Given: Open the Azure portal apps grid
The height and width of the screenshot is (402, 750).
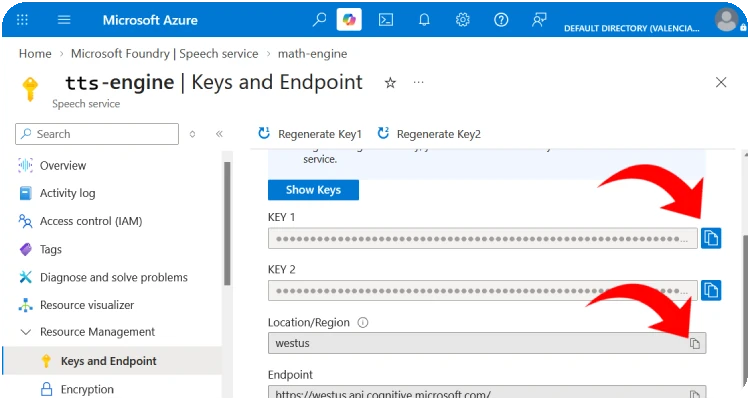Looking at the screenshot, I should click(x=22, y=20).
